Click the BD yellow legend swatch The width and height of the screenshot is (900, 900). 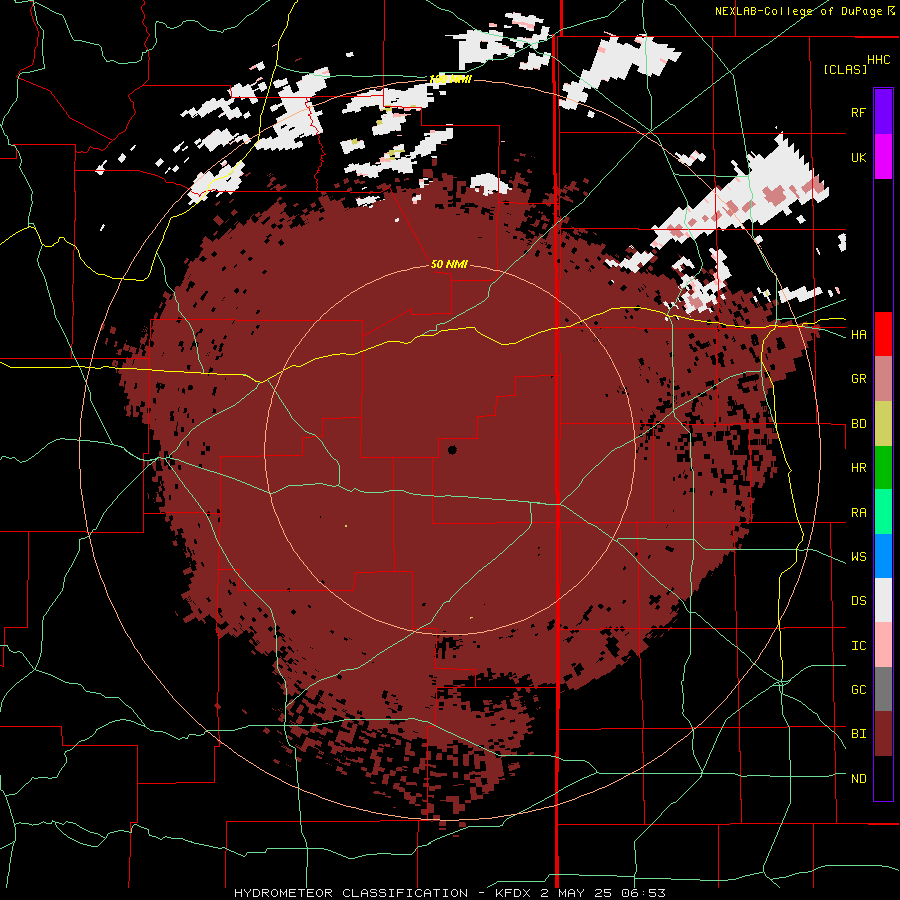tap(883, 424)
